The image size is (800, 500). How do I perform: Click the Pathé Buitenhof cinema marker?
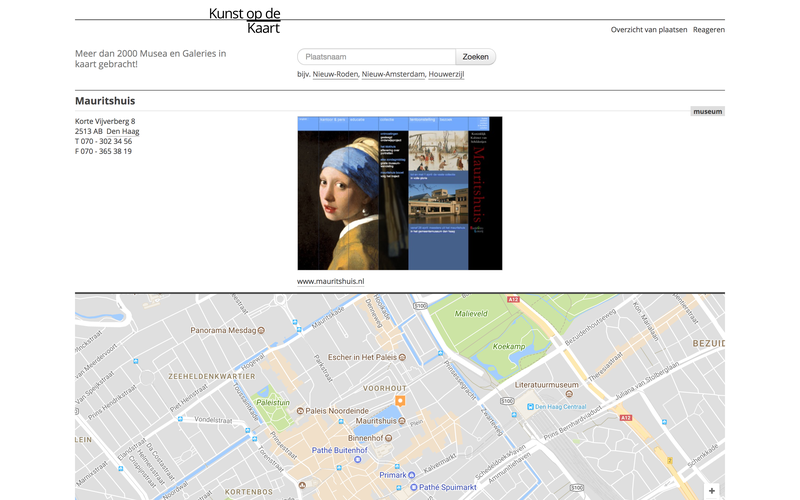coord(358,460)
